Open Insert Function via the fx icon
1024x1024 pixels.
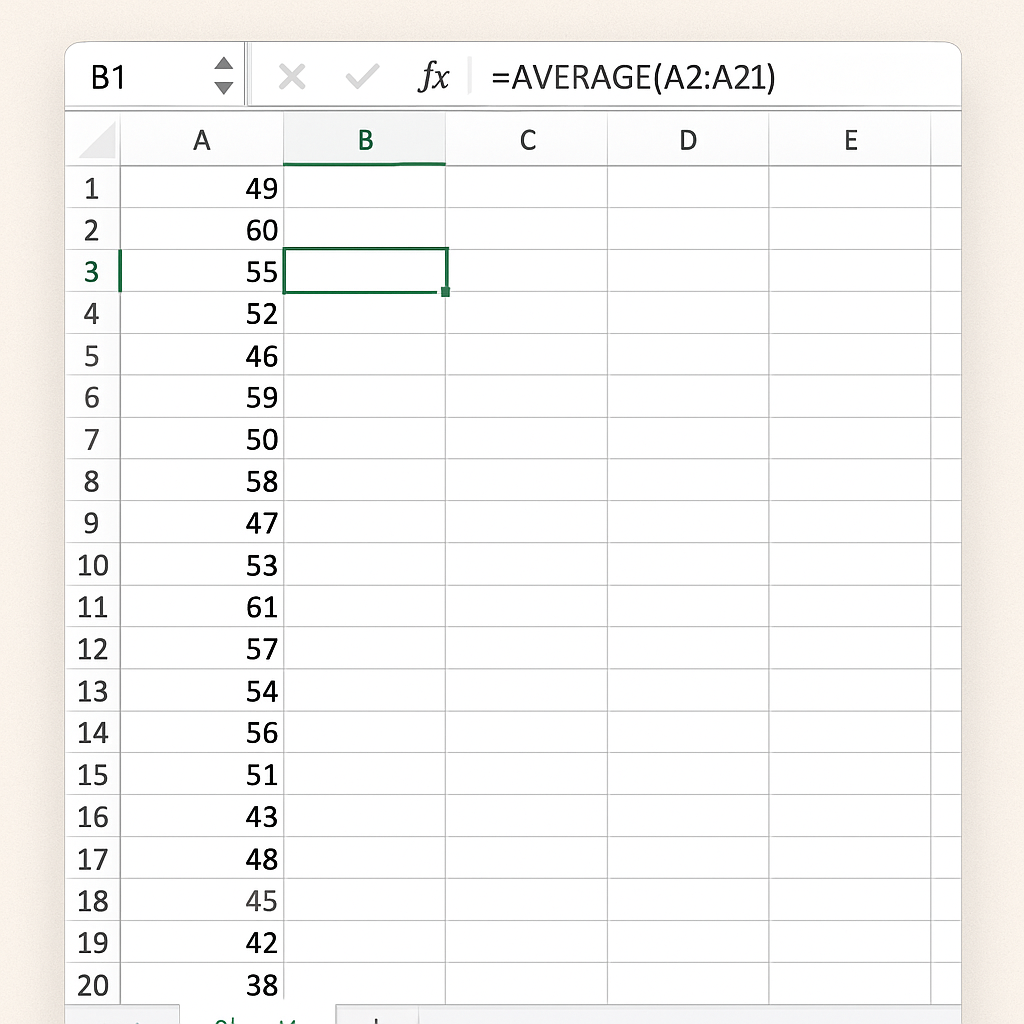tap(433, 77)
